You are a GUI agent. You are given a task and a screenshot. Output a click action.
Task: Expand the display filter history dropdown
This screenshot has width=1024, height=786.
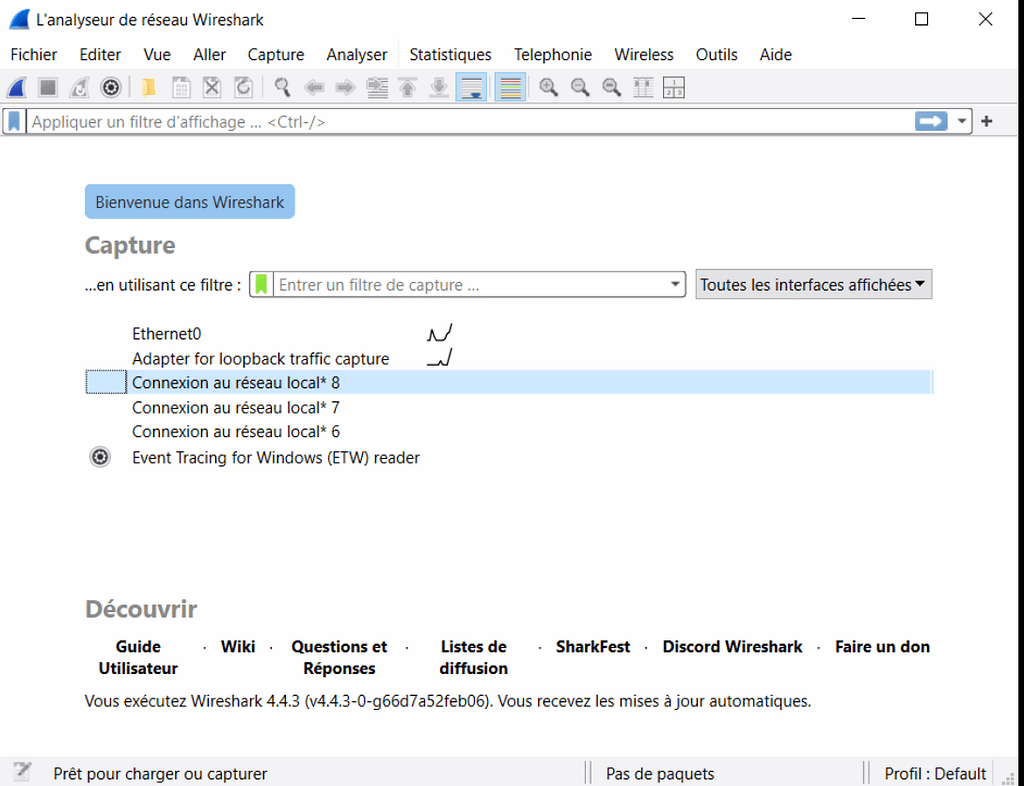click(x=962, y=122)
